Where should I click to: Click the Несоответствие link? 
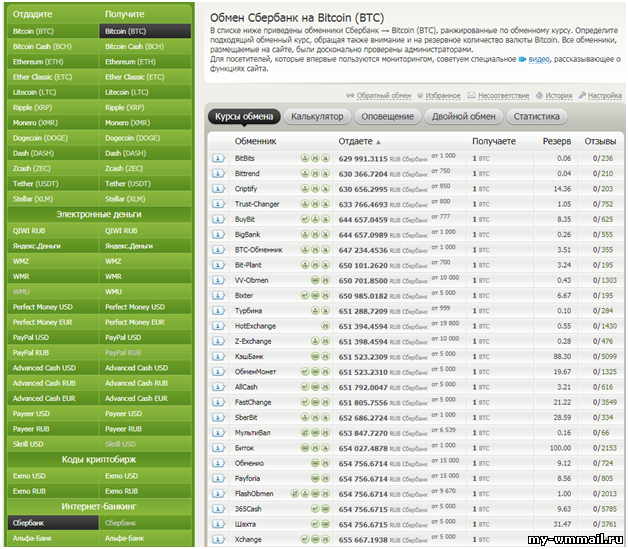(503, 96)
